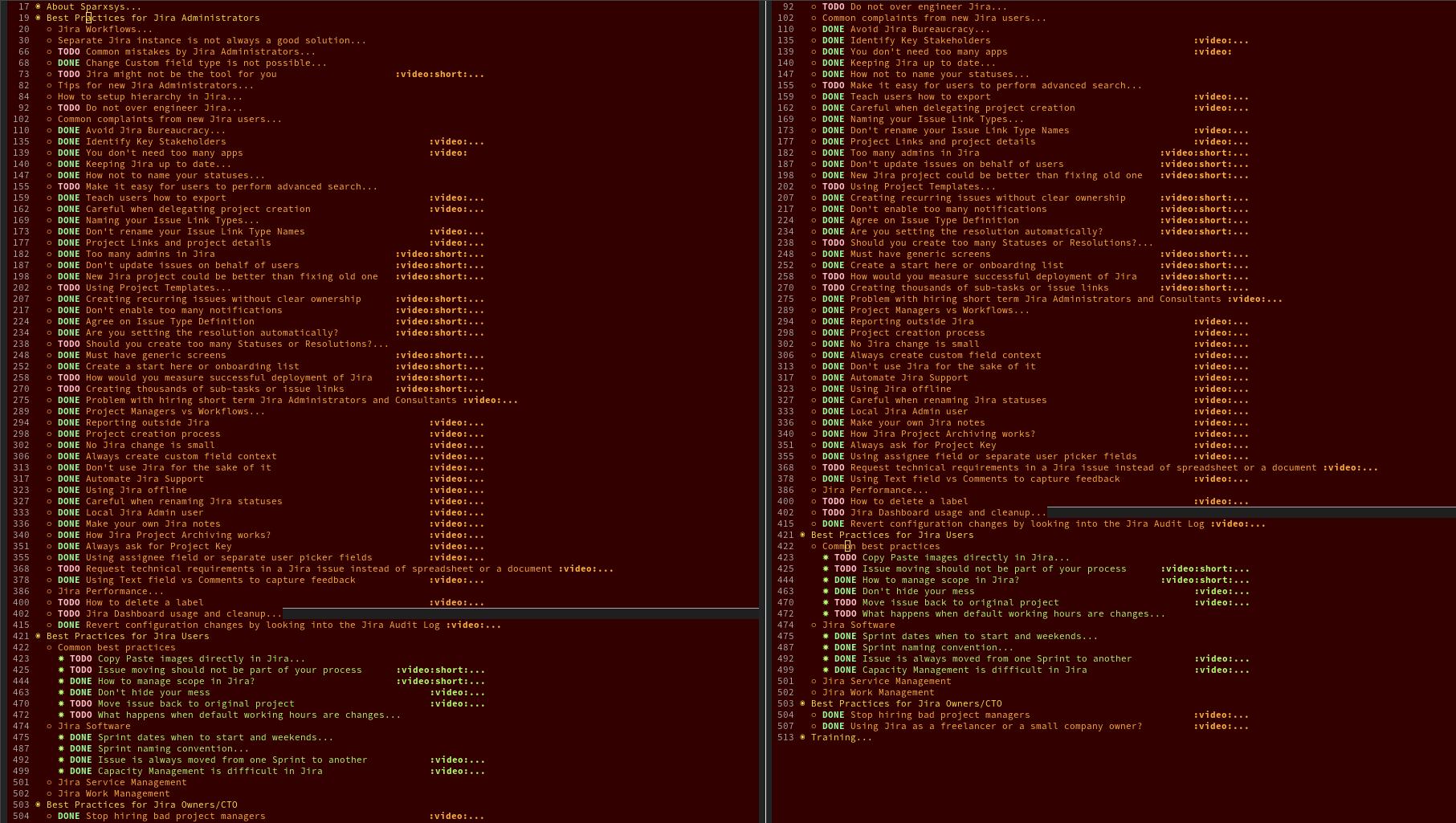Click star bullet of Sprint naming convention, left pane

pyautogui.click(x=61, y=748)
